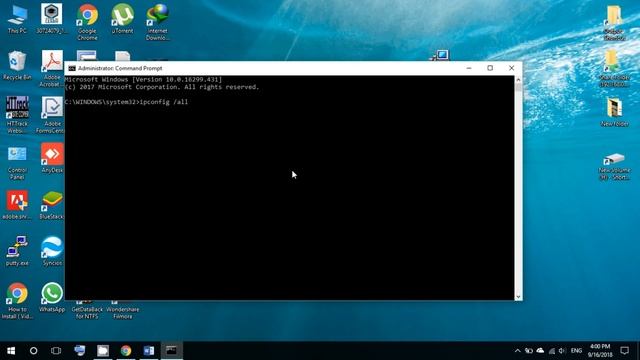Launch the uTorrent desktop shortcut
The image size is (640, 360).
(x=122, y=19)
